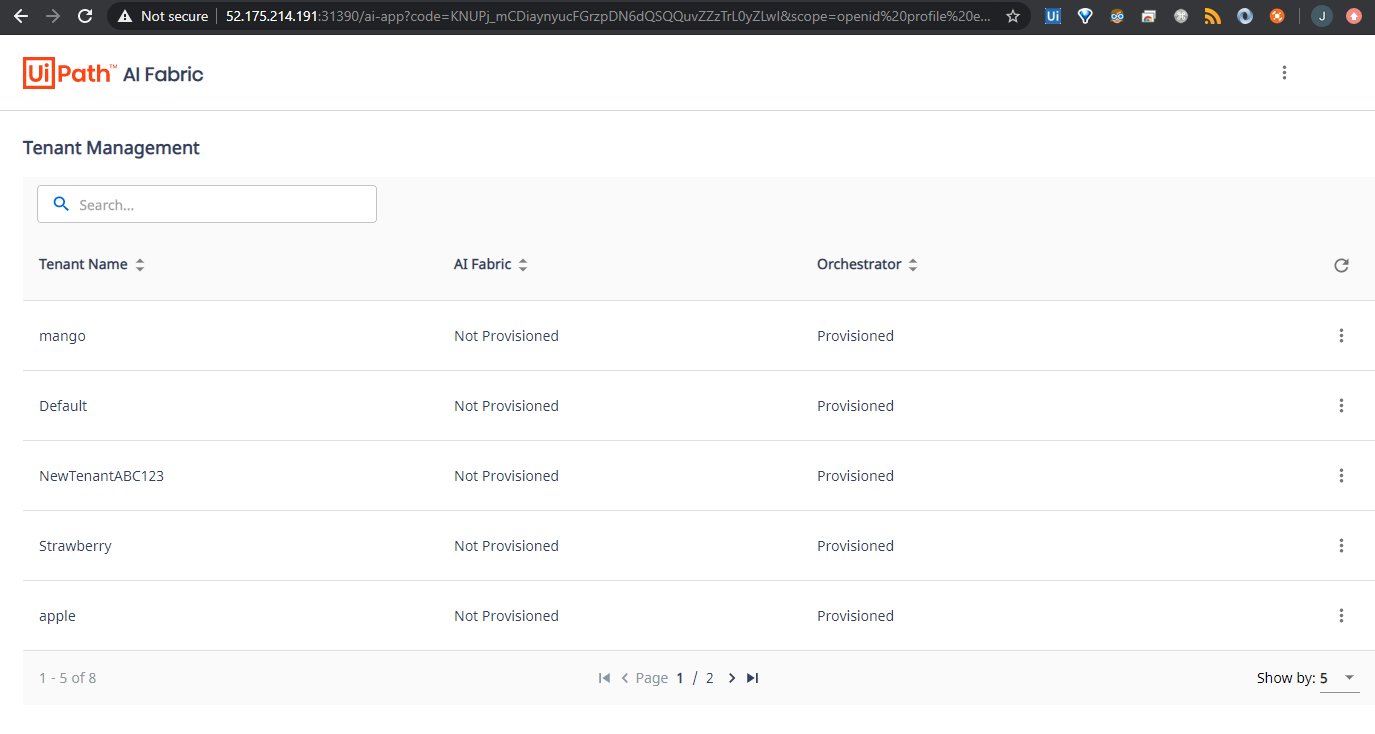Open the kebab menu for Strawberry tenant
This screenshot has height=734, width=1375.
pos(1341,546)
